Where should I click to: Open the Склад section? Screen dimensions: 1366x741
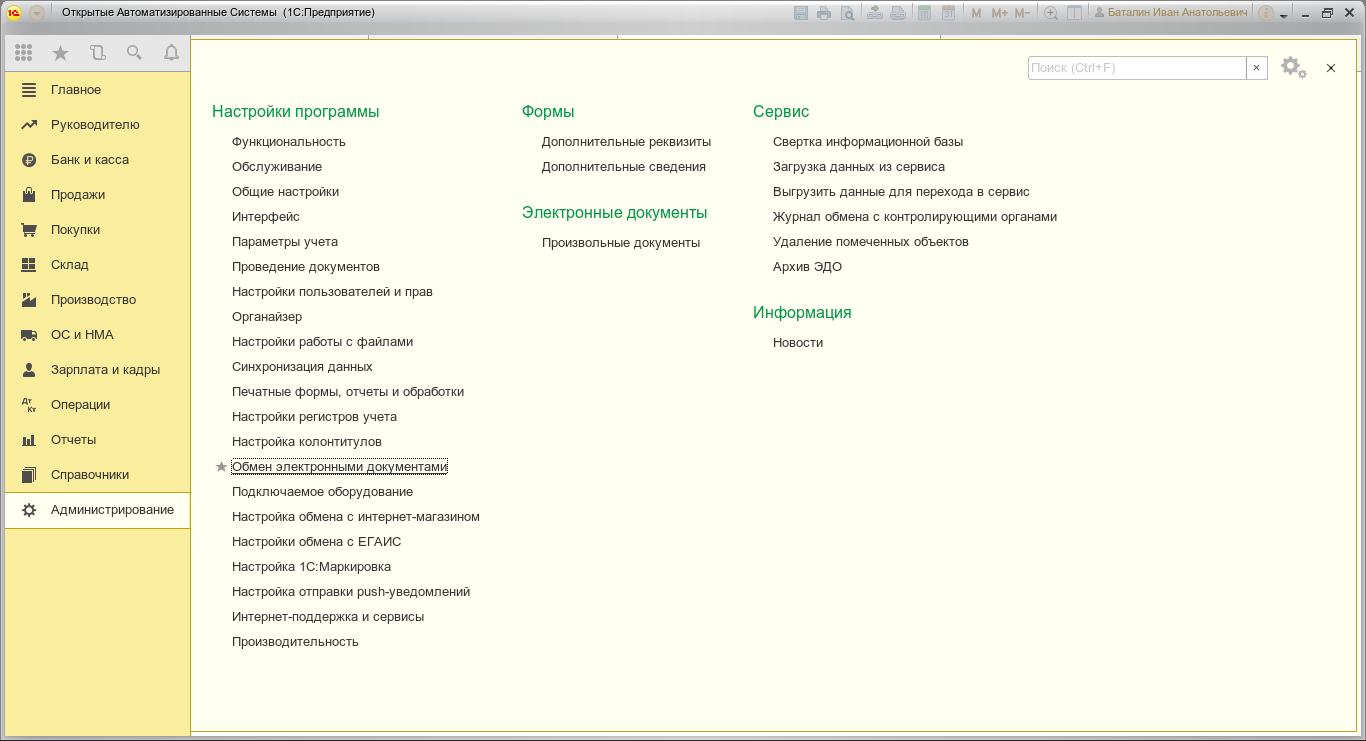pos(97,265)
